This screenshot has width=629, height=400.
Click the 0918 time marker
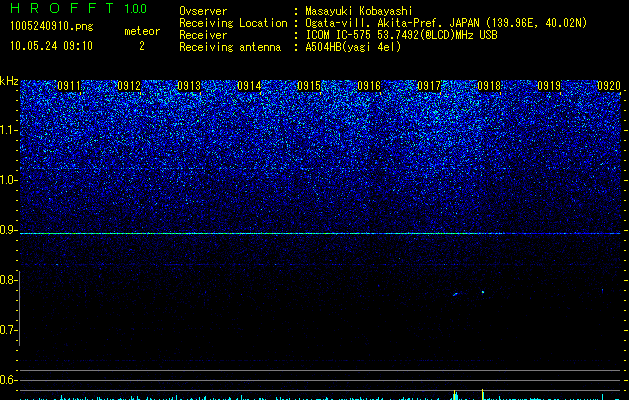489,86
